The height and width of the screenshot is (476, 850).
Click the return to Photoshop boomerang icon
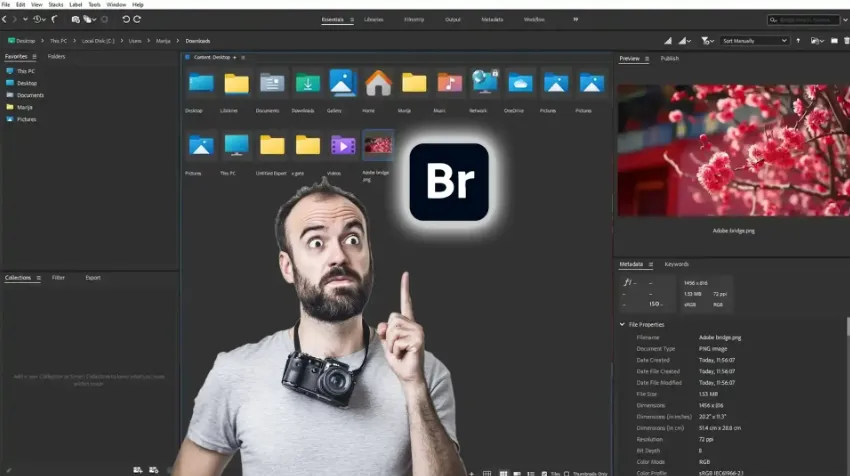55,19
